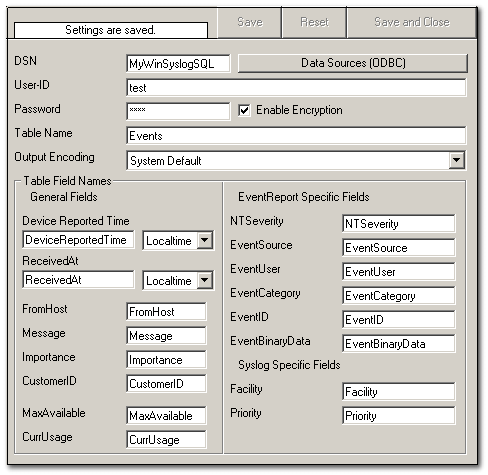The image size is (488, 475).
Task: Expand the Device Reported Time Localtime dropdown
Action: pos(204,240)
